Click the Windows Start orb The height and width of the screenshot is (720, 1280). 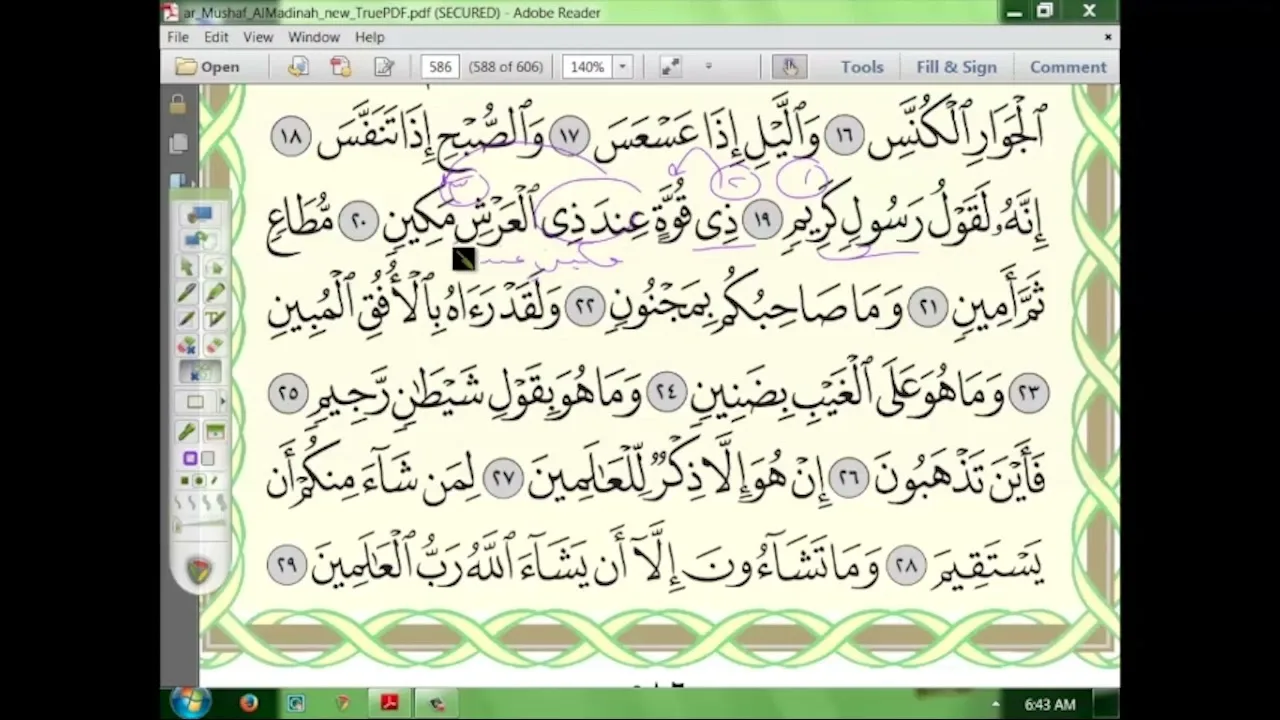[190, 703]
